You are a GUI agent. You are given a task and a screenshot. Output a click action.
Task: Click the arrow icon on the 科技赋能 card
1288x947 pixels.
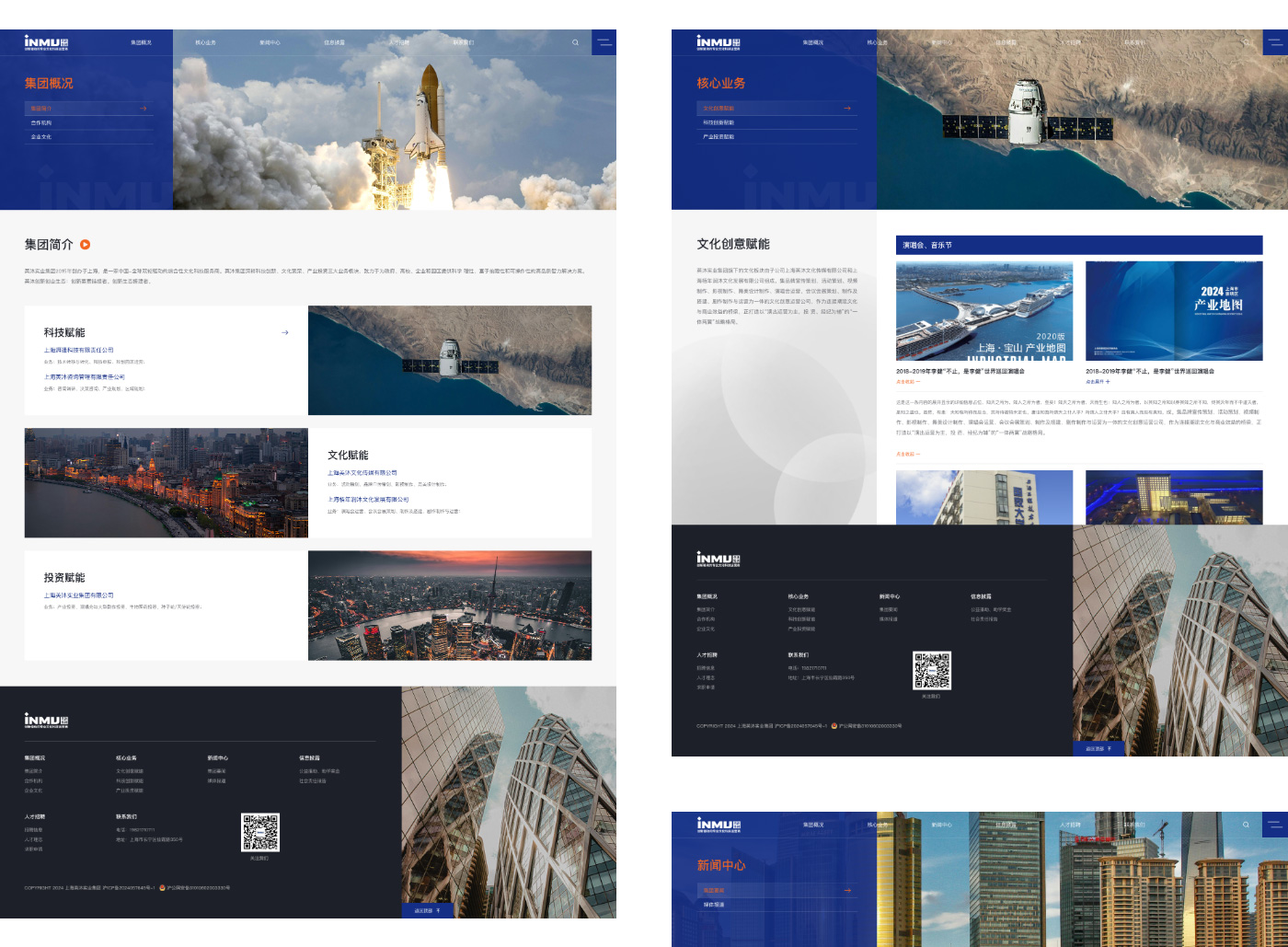(285, 332)
